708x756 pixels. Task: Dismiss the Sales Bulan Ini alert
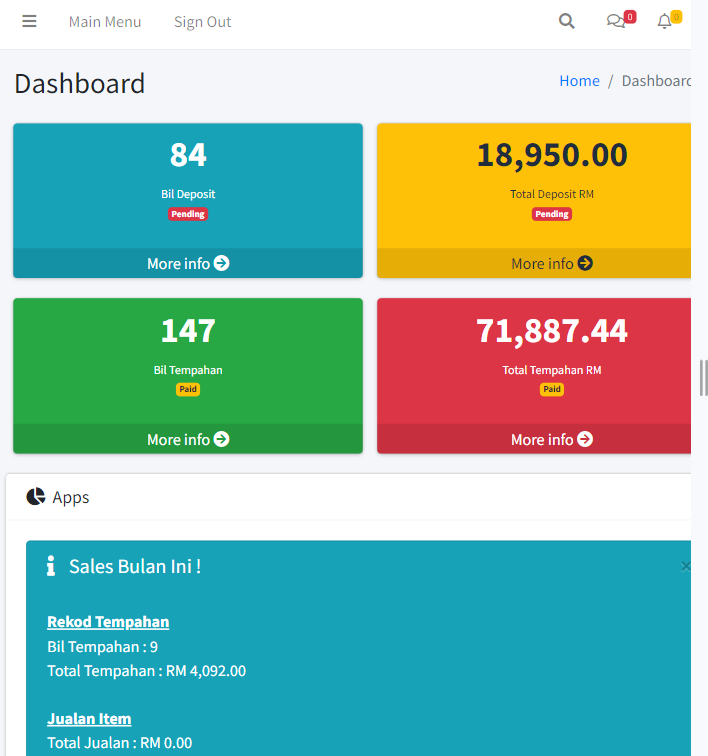(685, 566)
